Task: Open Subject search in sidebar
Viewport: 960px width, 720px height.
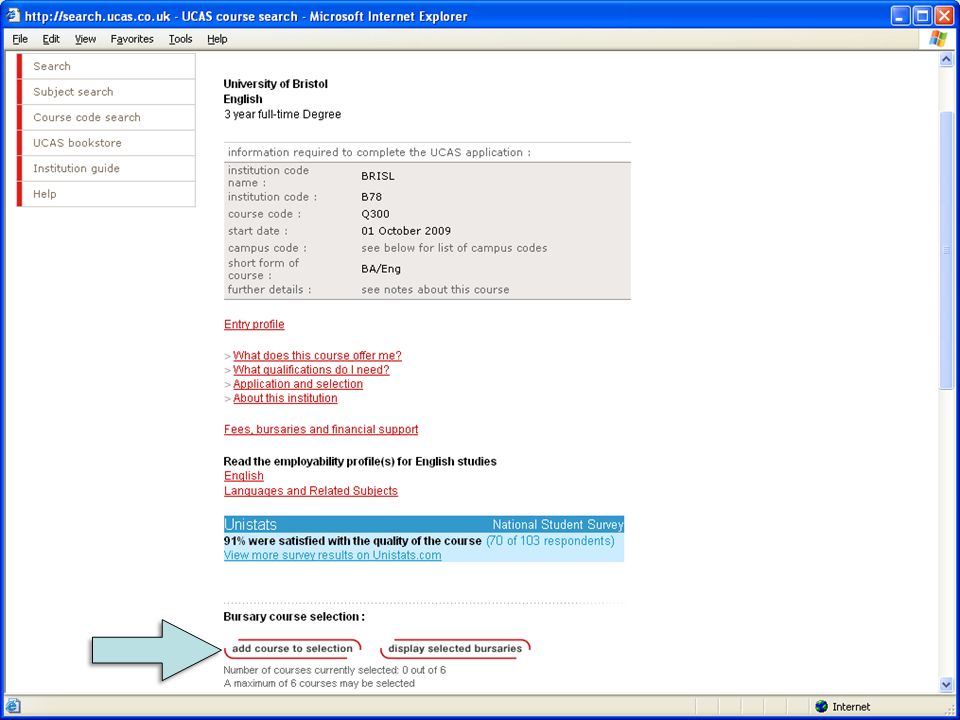Action: point(107,92)
